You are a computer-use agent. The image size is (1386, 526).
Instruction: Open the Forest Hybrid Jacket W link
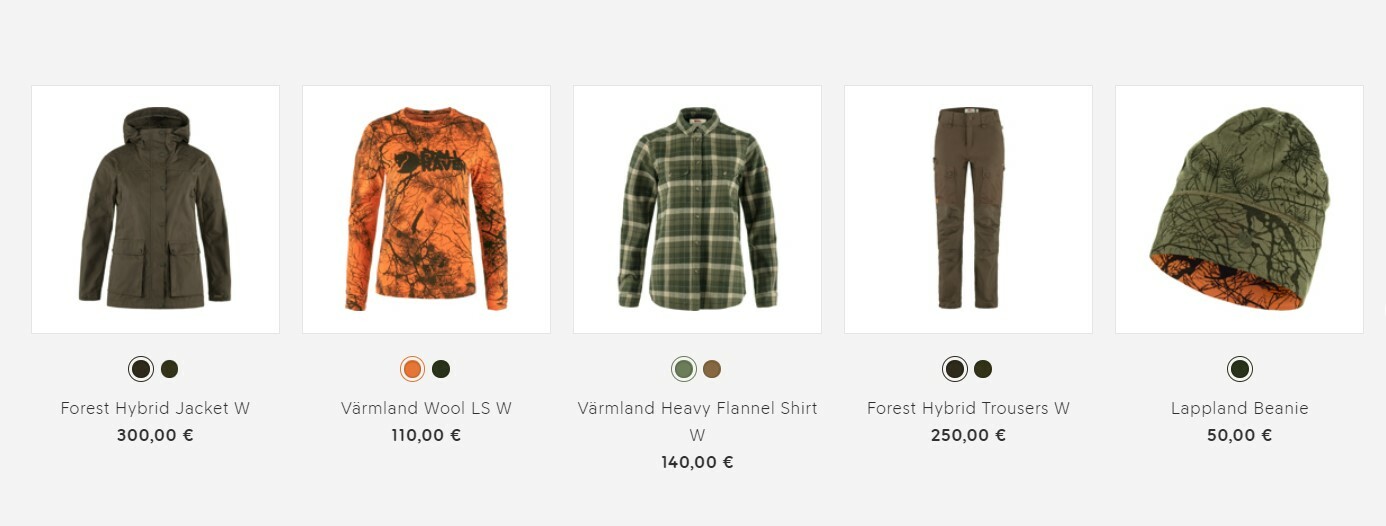pos(155,408)
